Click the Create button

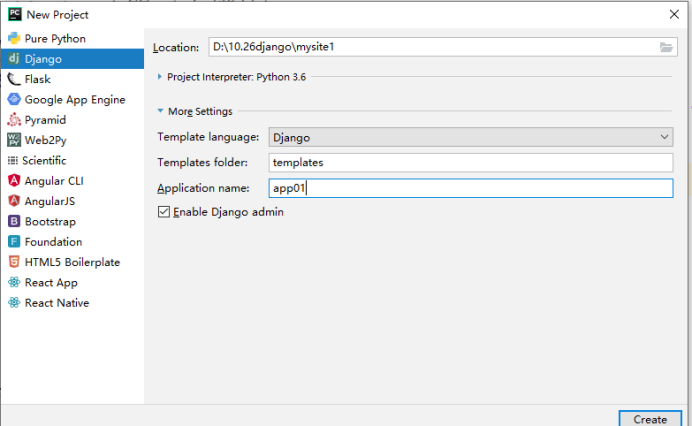click(650, 419)
